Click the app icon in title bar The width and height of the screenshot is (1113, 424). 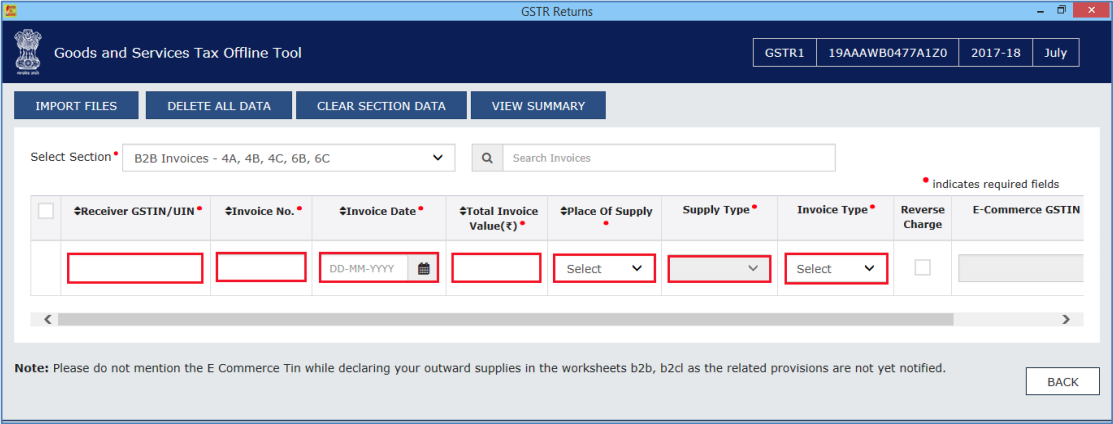12,11
